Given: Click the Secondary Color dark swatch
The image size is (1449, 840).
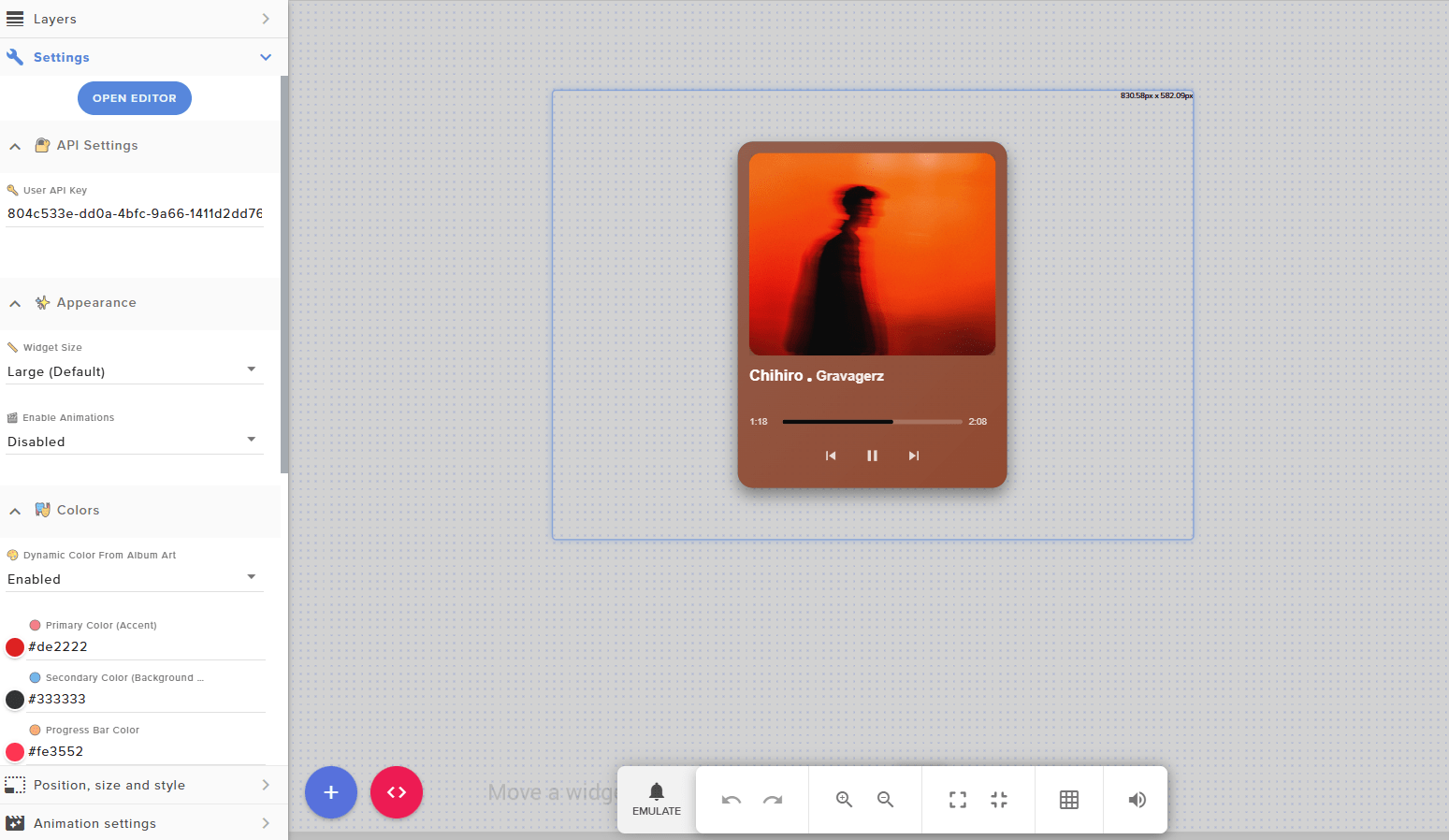Looking at the screenshot, I should 15,700.
